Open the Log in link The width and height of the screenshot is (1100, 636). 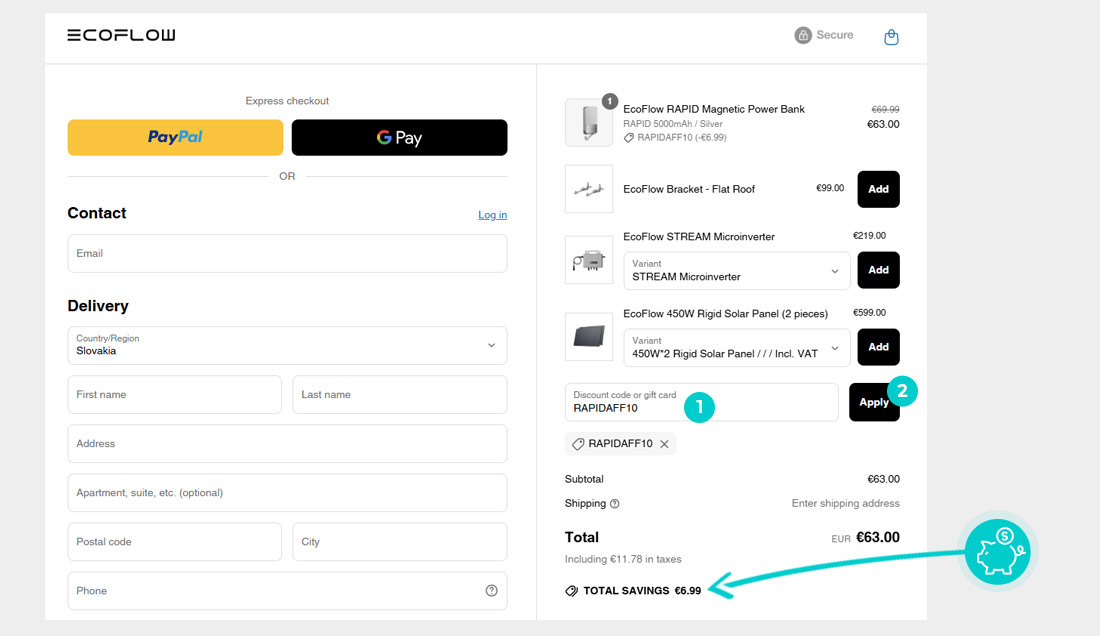tap(492, 214)
